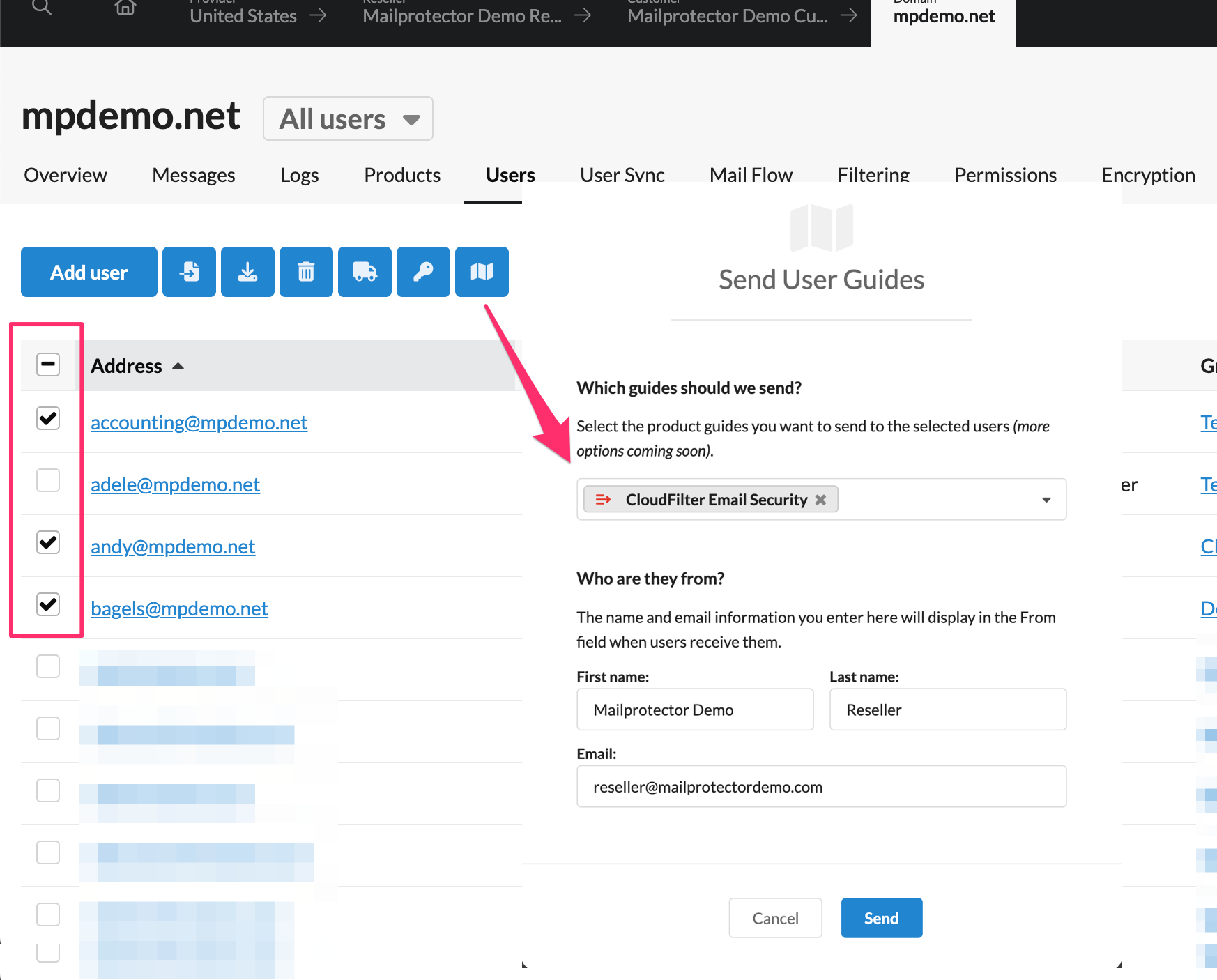Click Mailprotector Demo Cu... breadcrumb
The height and width of the screenshot is (980, 1217).
point(728,15)
